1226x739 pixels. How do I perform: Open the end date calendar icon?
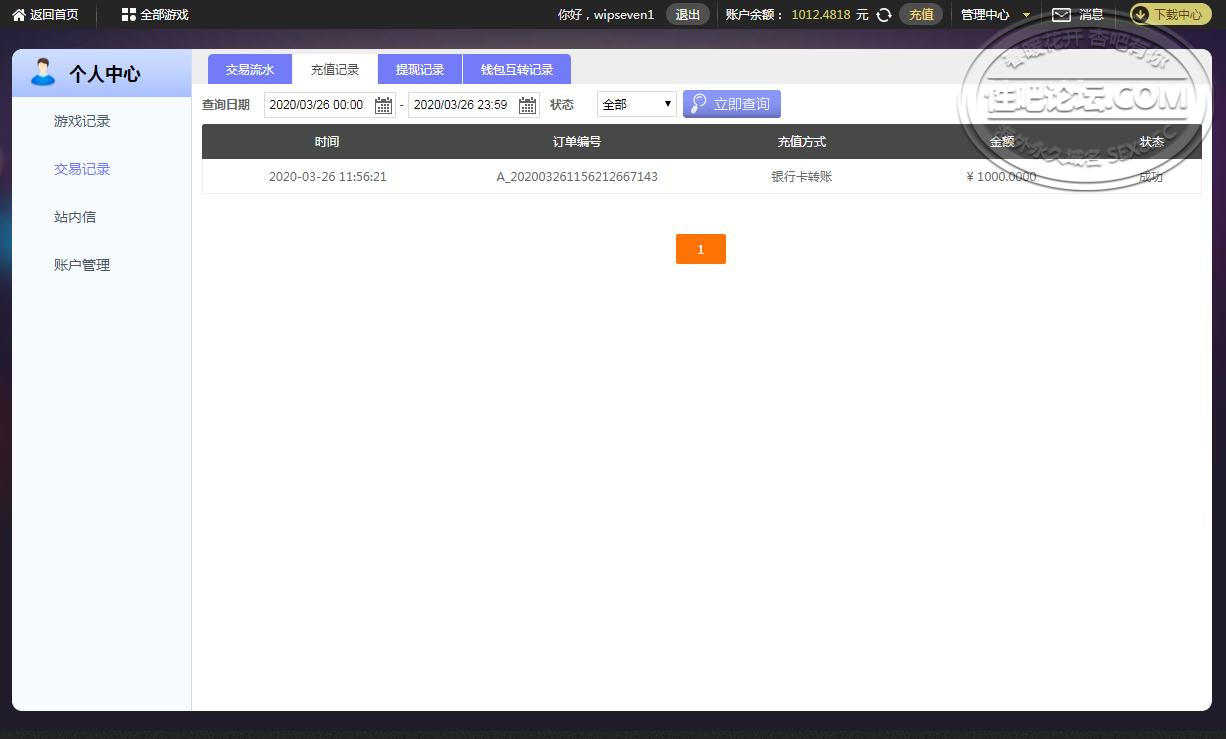[x=527, y=105]
